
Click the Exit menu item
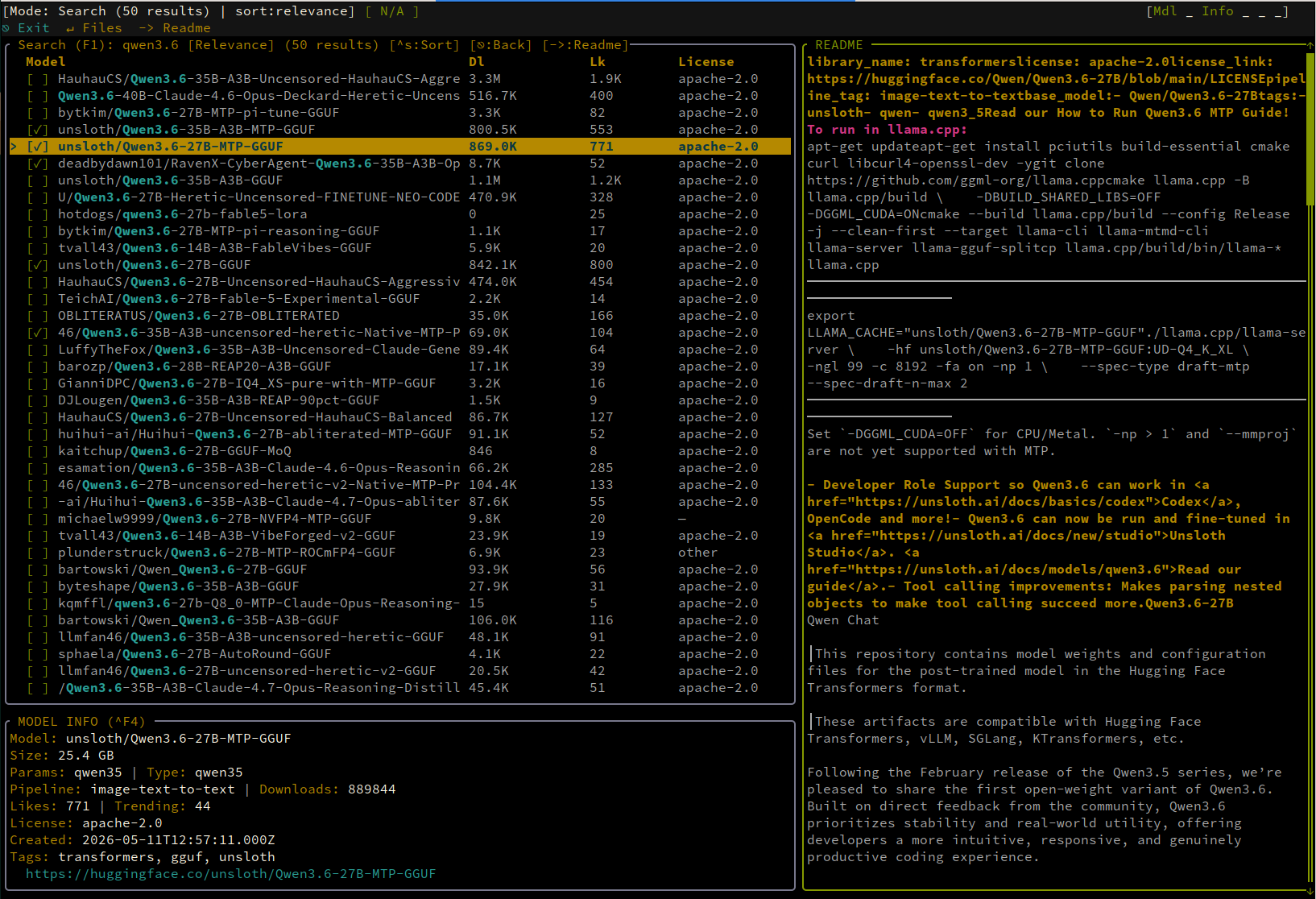(26, 28)
